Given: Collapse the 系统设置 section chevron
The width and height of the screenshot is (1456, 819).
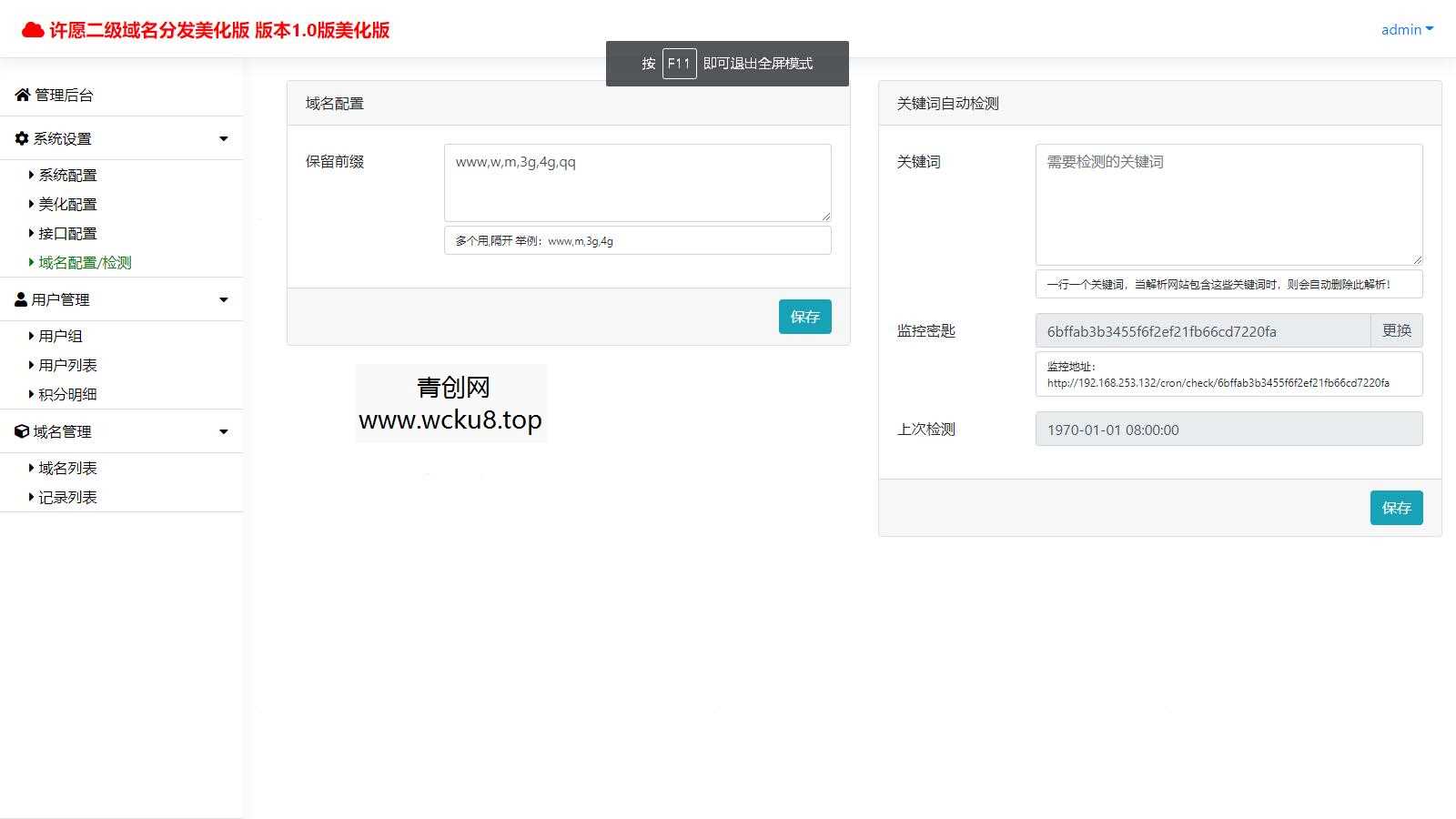Looking at the screenshot, I should click(223, 137).
